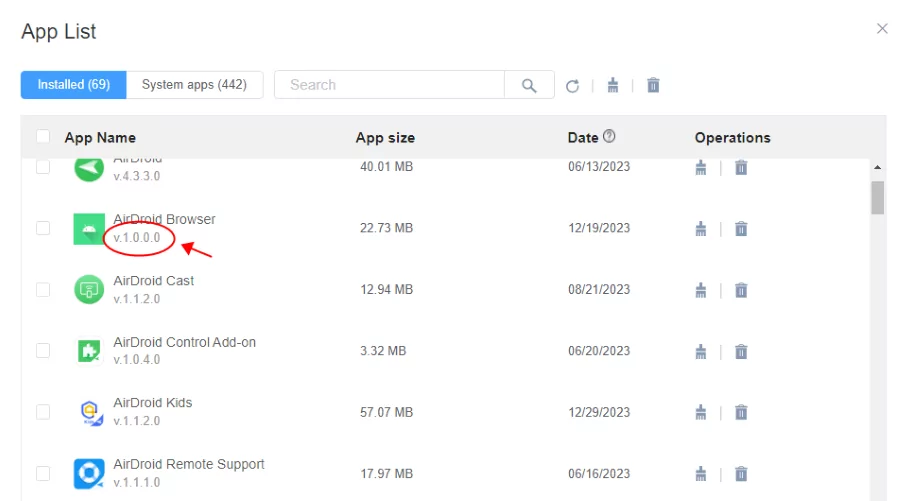Clear cache for AirDroid Browser
Viewport: 900px width, 501px height.
click(701, 229)
